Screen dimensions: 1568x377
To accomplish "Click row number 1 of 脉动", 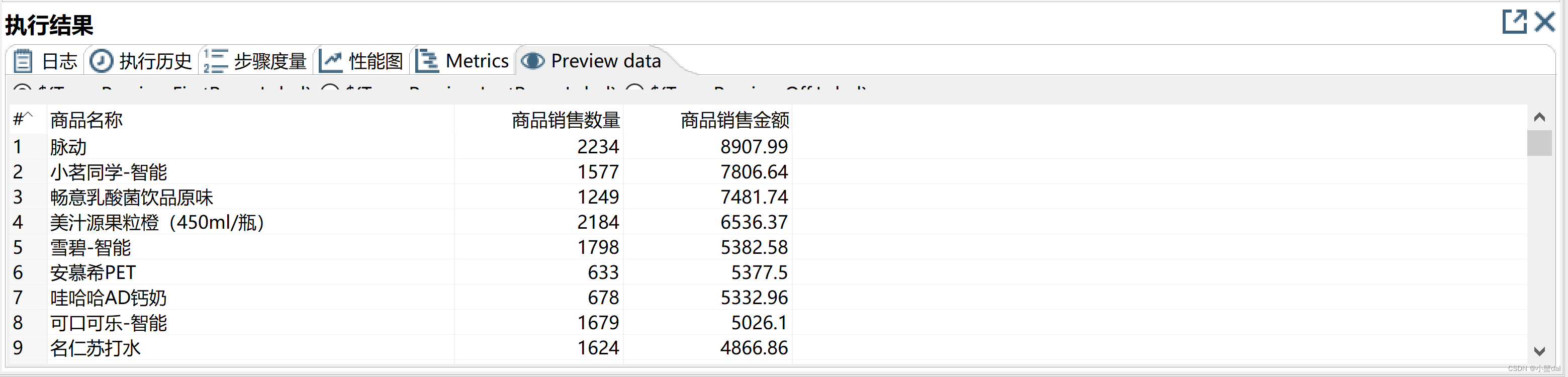I will (x=18, y=147).
